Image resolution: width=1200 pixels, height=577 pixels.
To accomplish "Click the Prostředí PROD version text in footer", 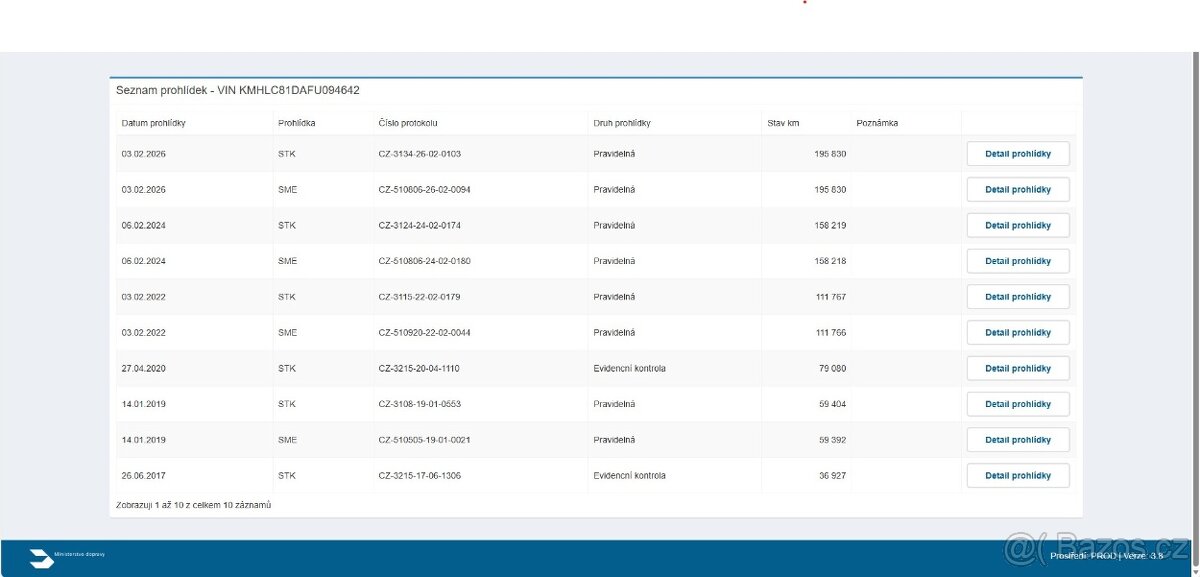I will (x=1107, y=556).
